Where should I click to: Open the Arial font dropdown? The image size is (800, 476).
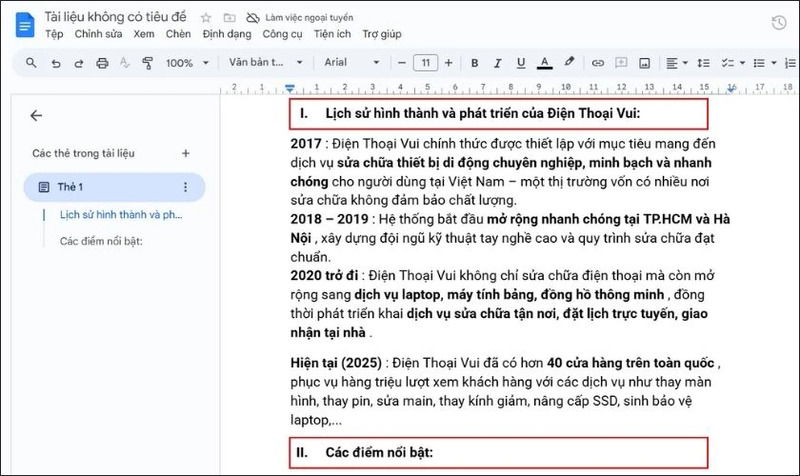tap(350, 63)
